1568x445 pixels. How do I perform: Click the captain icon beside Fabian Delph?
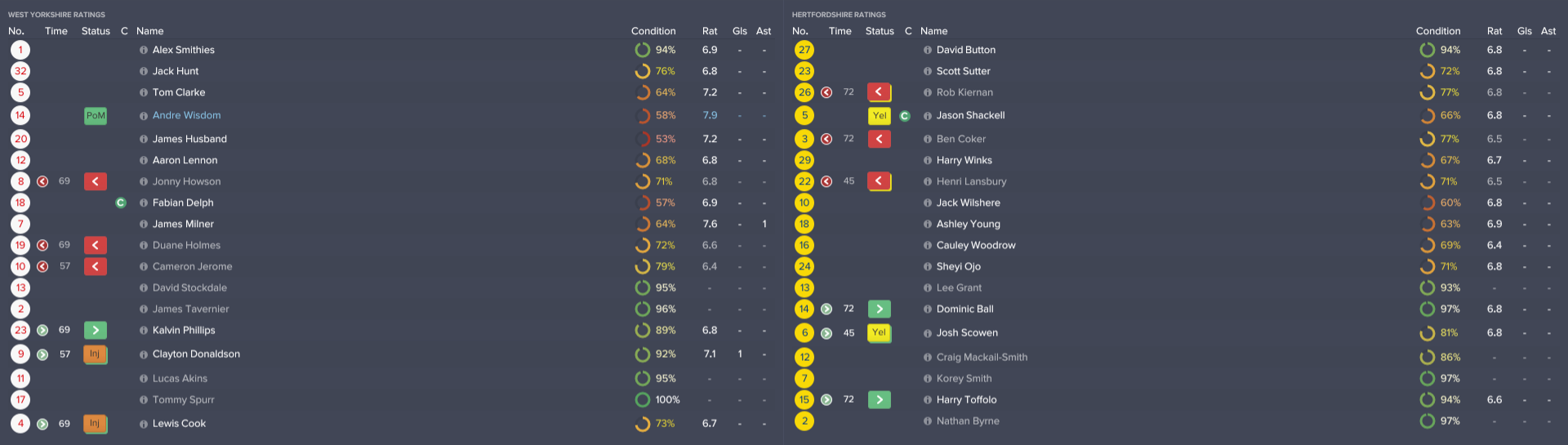[x=121, y=202]
